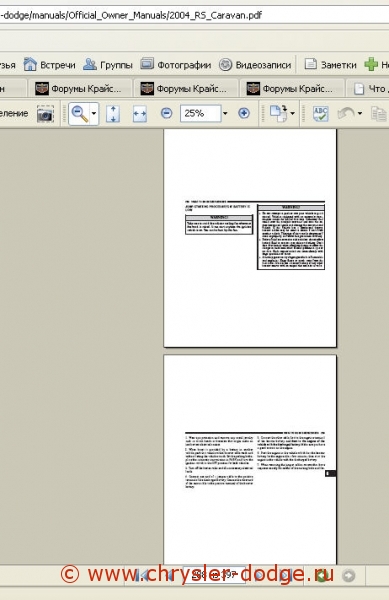Click the address bar with PDF URL
The image size is (389, 600).
tap(194, 15)
